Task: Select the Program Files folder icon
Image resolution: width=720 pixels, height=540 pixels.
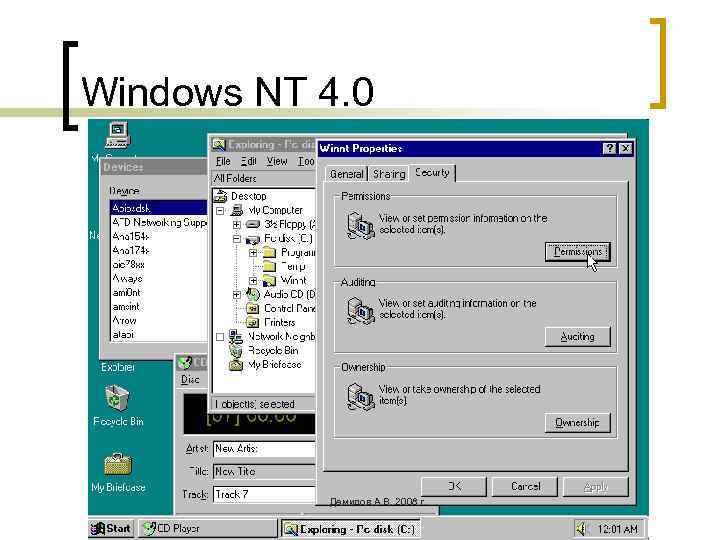Action: [270, 253]
